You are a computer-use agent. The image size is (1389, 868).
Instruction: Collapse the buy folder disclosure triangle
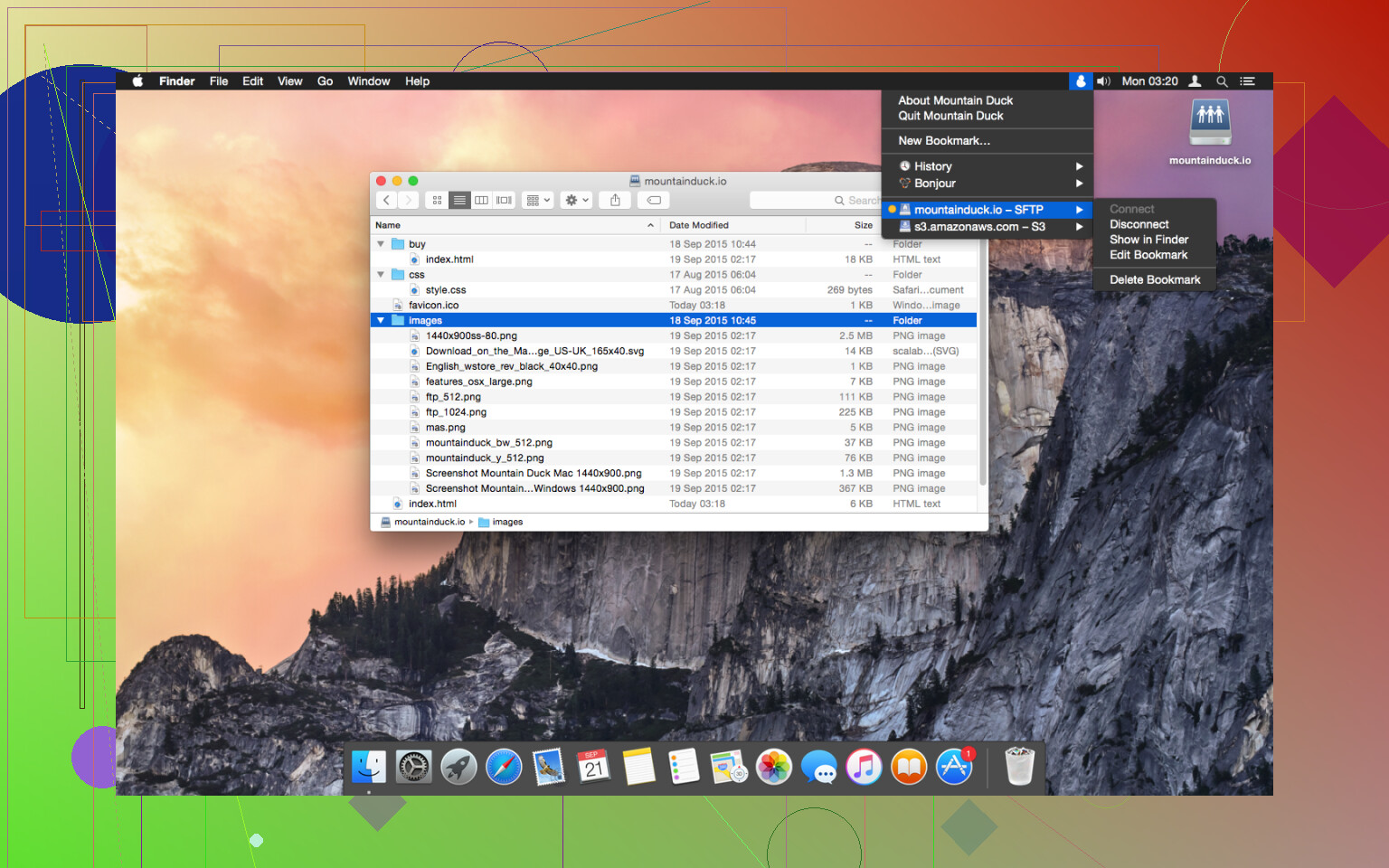coord(381,244)
